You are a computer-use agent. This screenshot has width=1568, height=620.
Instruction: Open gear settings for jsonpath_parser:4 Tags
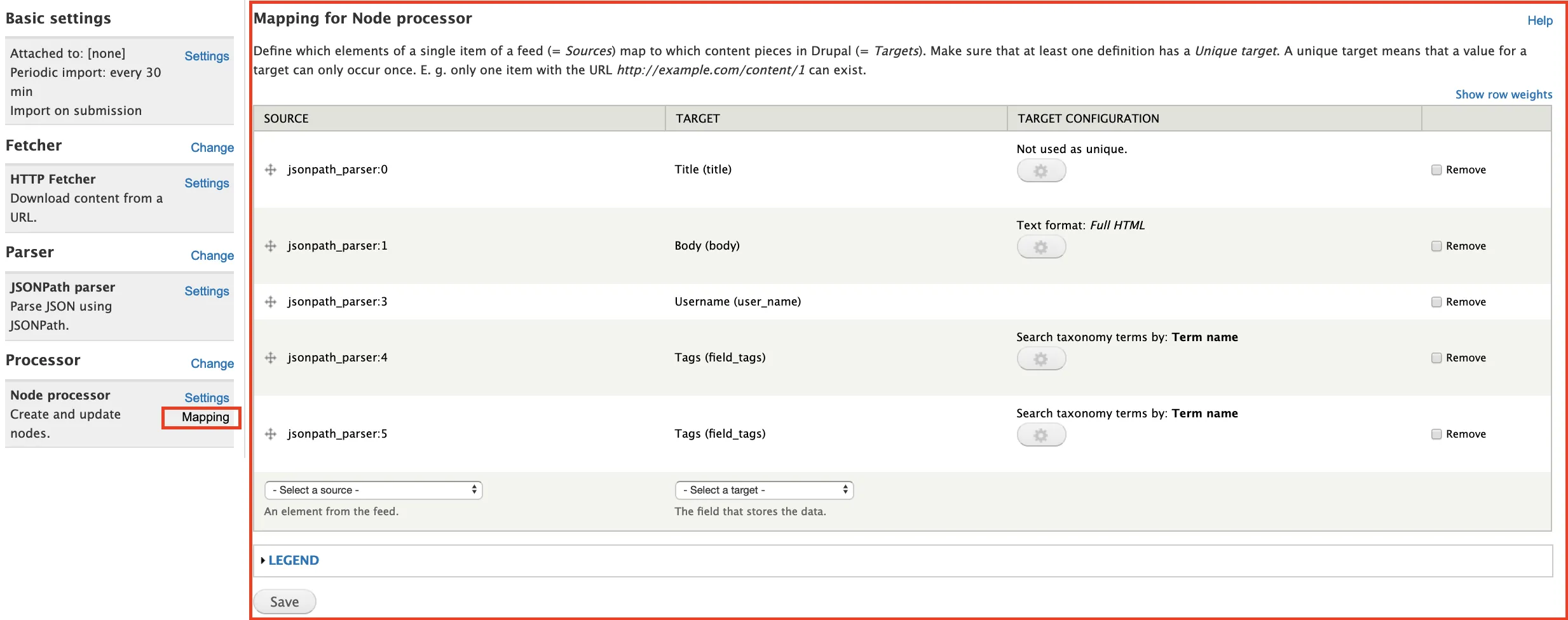click(x=1041, y=359)
